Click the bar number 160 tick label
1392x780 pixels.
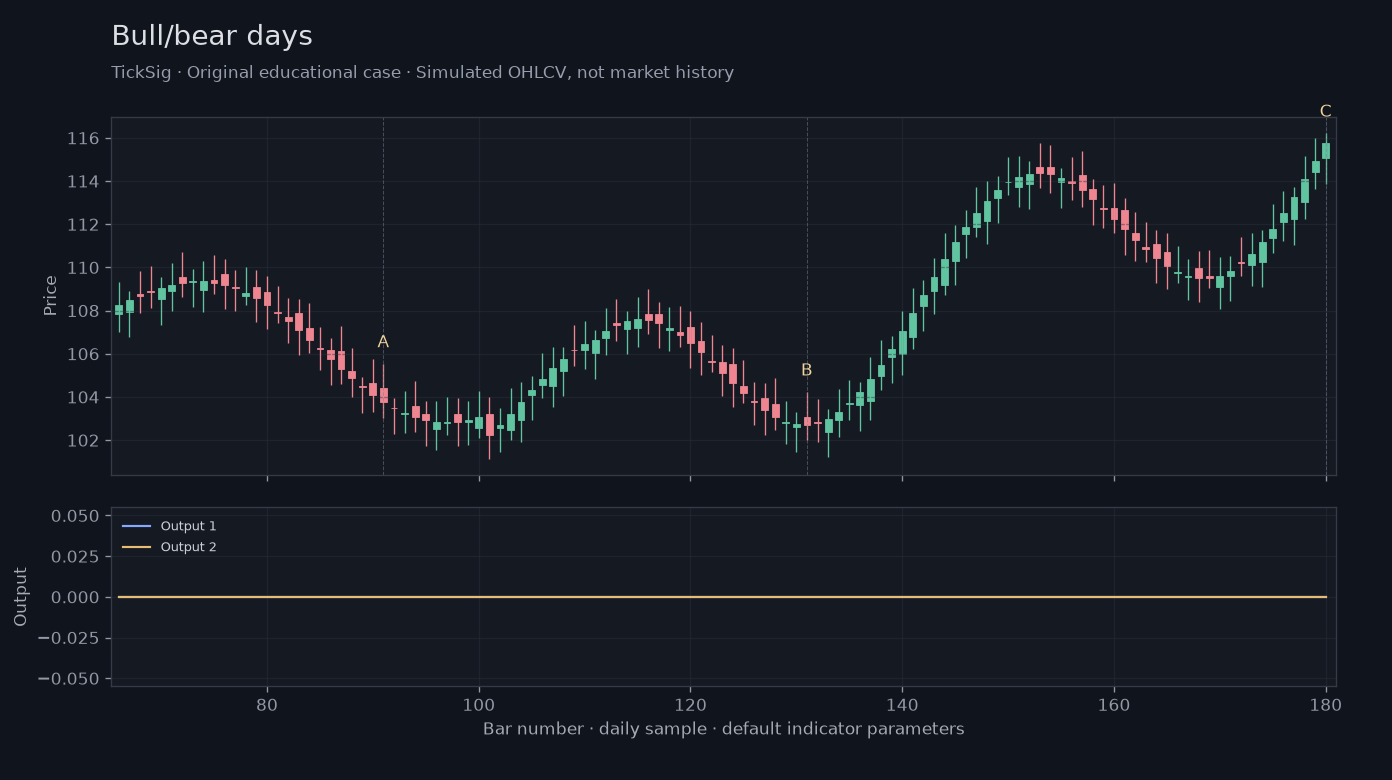pos(1114,704)
